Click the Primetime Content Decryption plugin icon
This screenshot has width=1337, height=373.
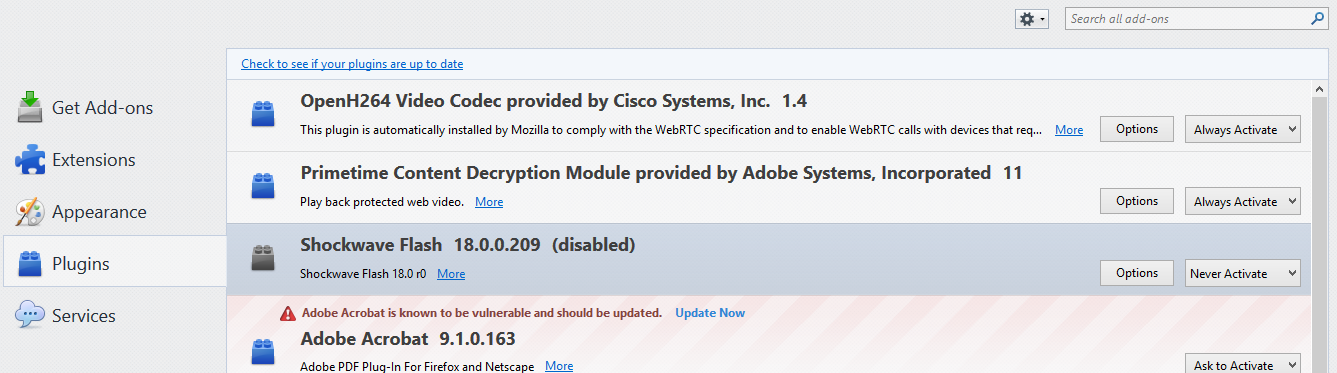263,187
